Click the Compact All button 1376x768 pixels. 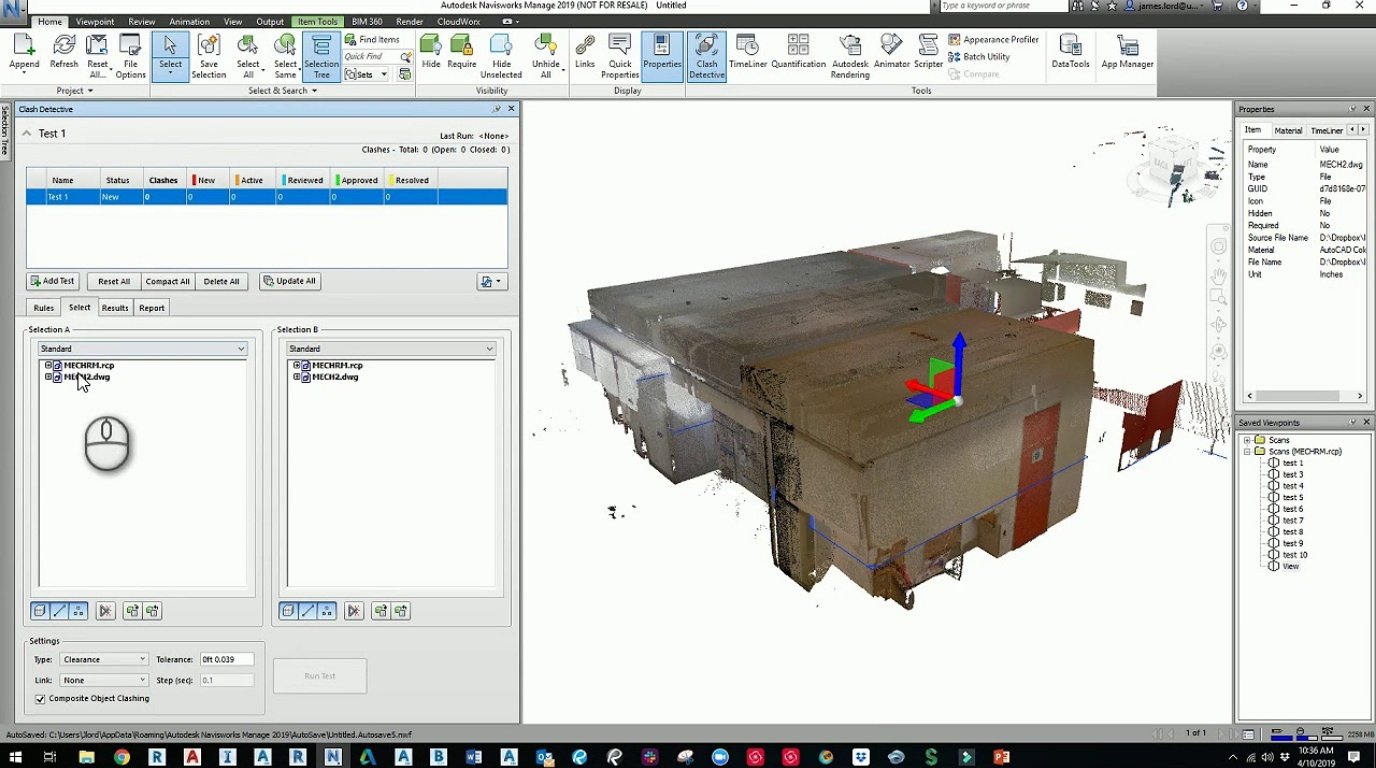tap(167, 282)
